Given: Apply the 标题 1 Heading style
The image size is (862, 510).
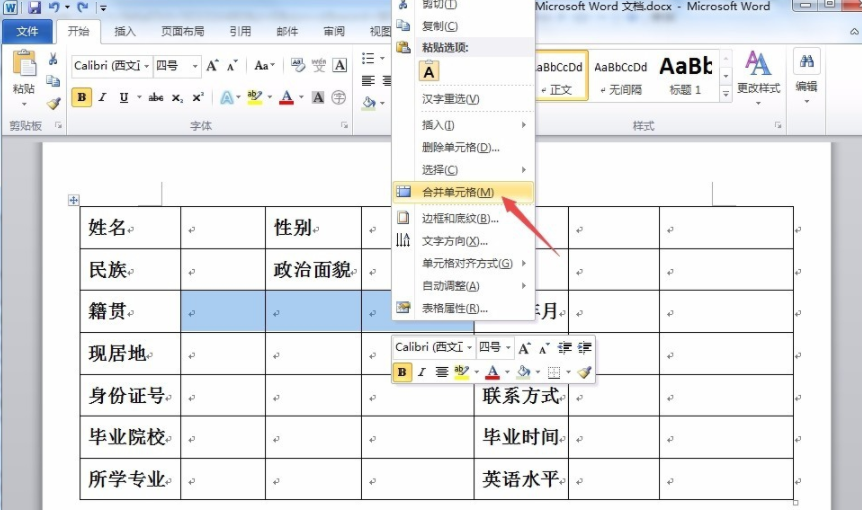Looking at the screenshot, I should click(x=686, y=76).
